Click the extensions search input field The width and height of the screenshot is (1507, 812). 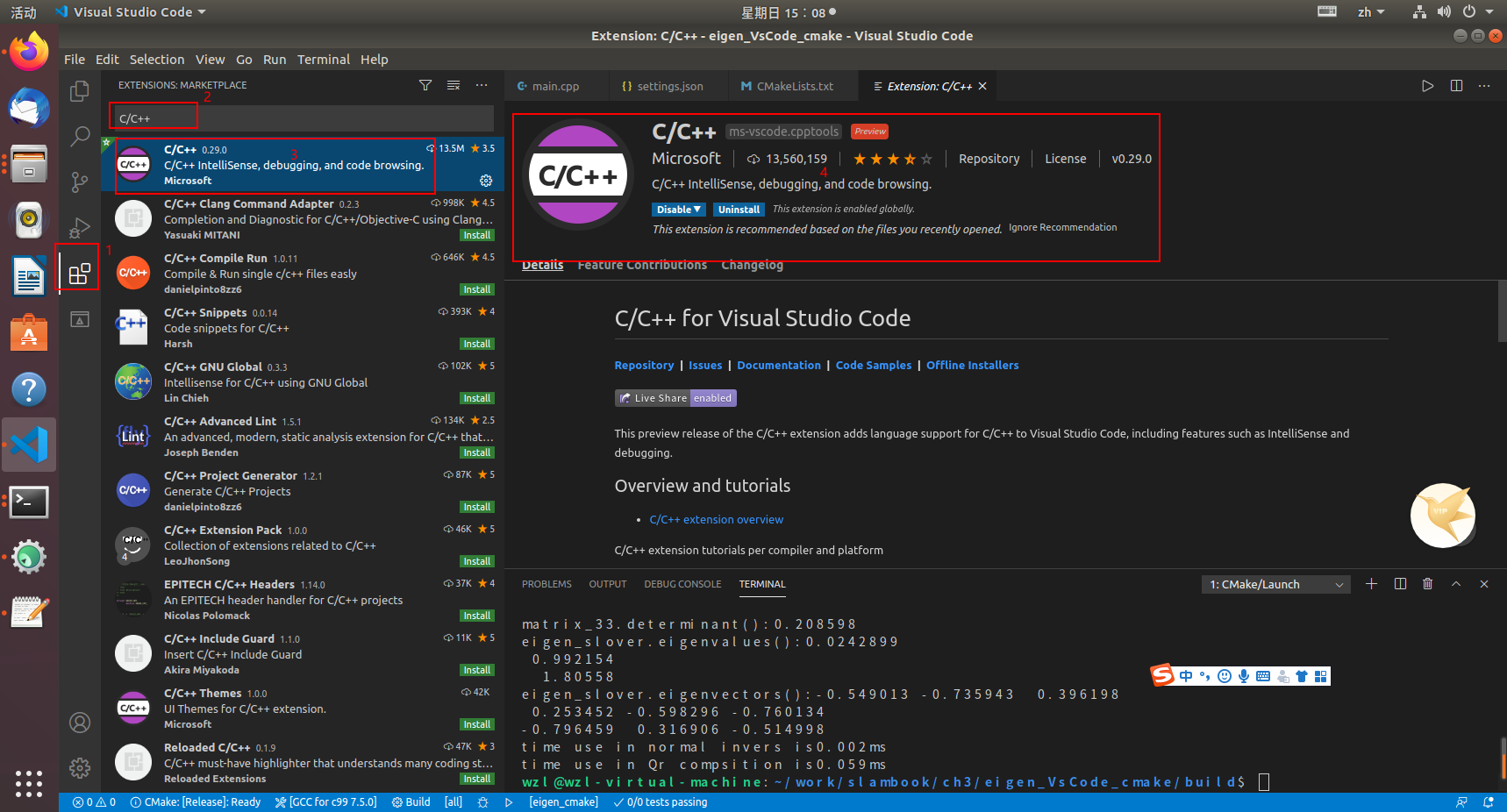point(303,118)
